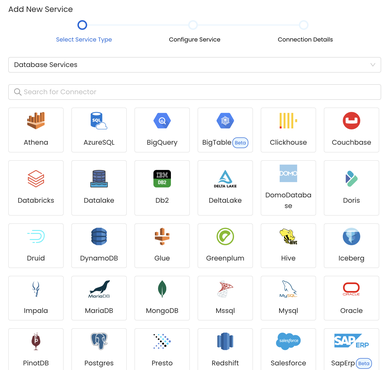Click the Salesforce label text
The width and height of the screenshot is (386, 370).
pos(288,363)
